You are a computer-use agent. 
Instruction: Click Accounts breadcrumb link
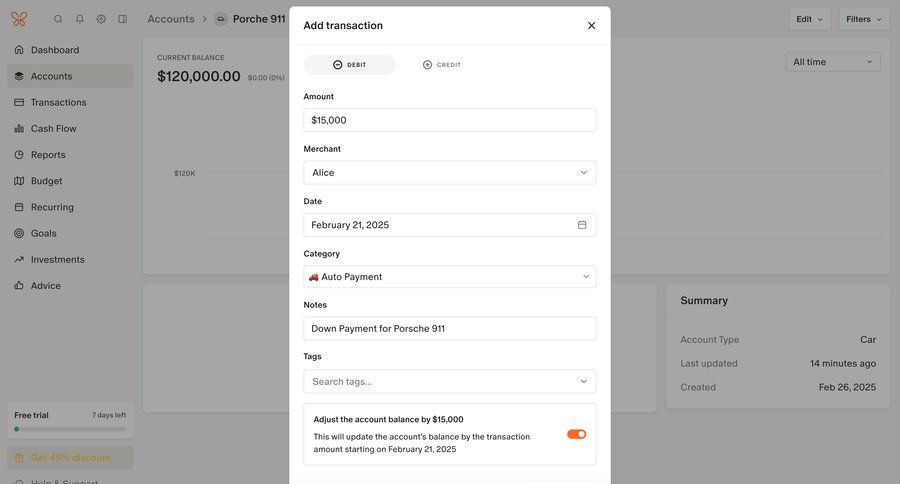click(171, 19)
